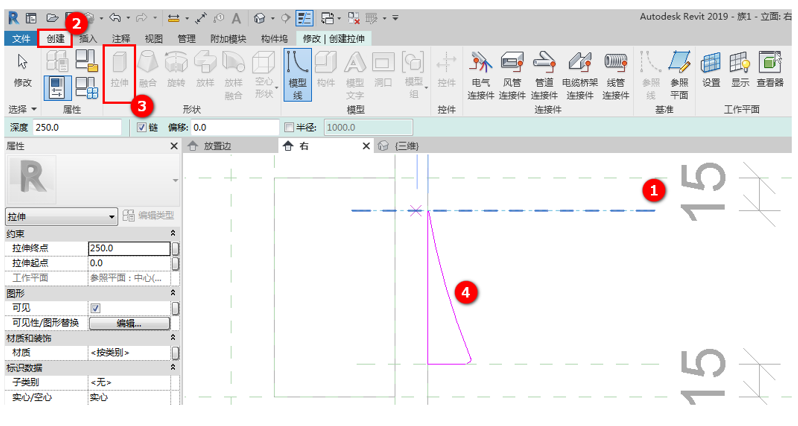
Task: Click the 拉伸终点 value field 250.0
Action: pos(129,248)
